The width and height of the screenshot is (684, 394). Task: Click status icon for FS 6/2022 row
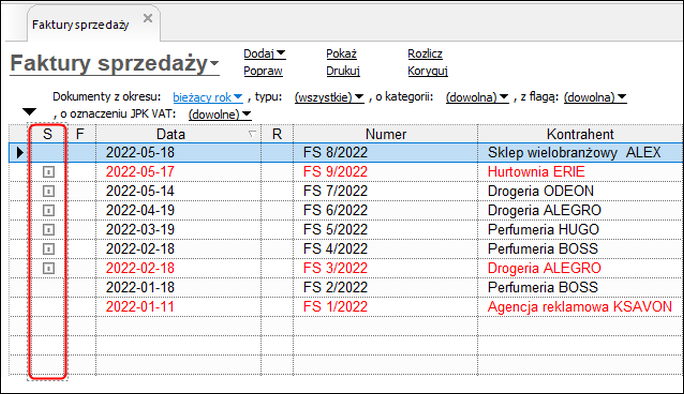pyautogui.click(x=48, y=210)
